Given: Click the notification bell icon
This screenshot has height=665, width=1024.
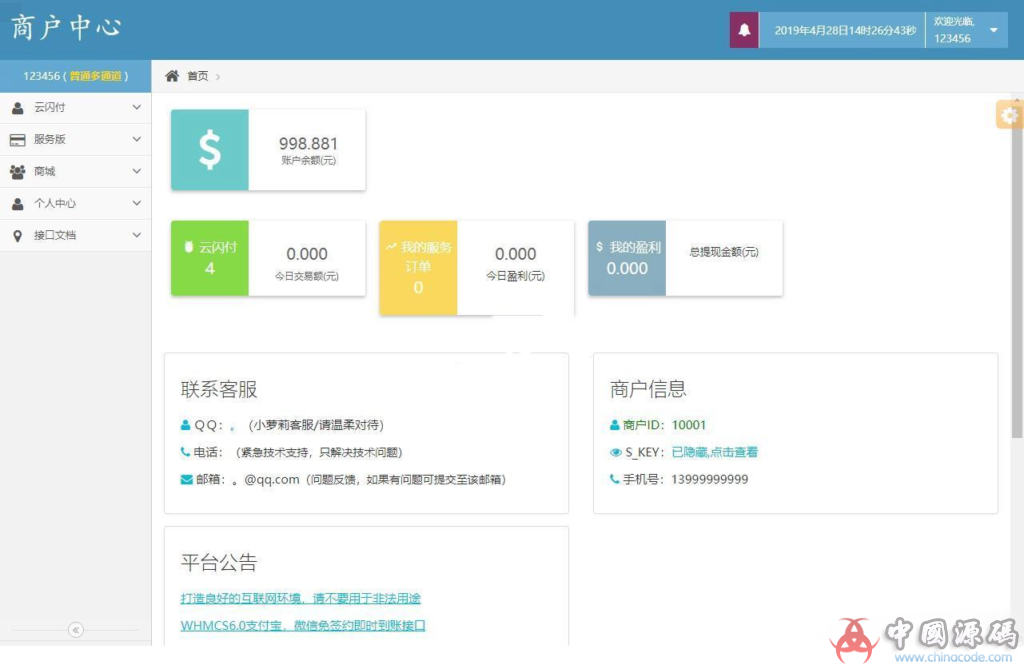Looking at the screenshot, I should (741, 29).
